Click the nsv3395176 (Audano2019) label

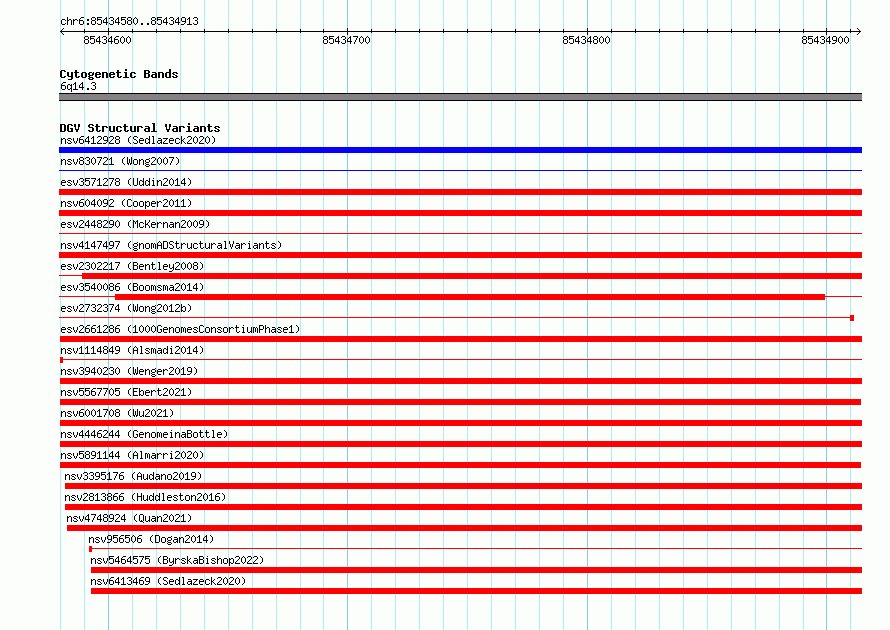tap(133, 476)
